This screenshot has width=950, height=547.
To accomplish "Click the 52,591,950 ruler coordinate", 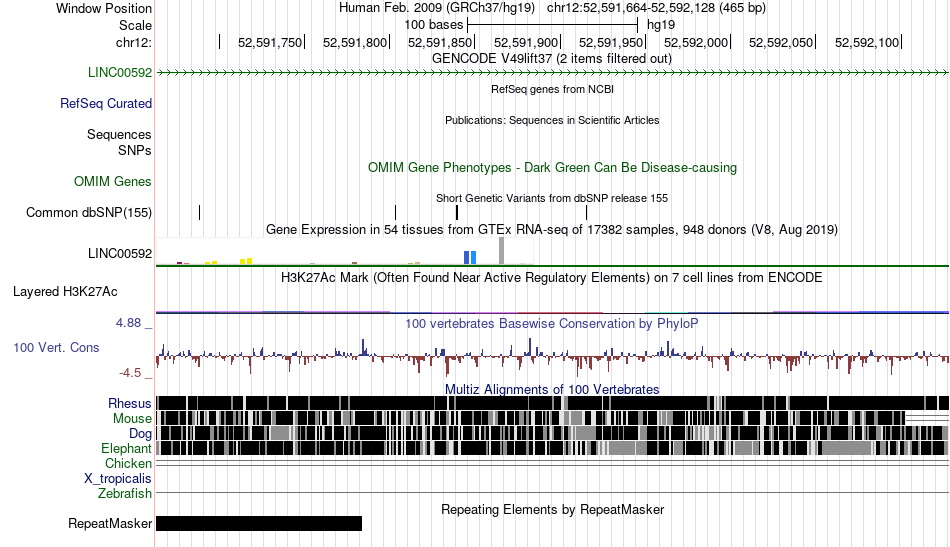I will (611, 42).
